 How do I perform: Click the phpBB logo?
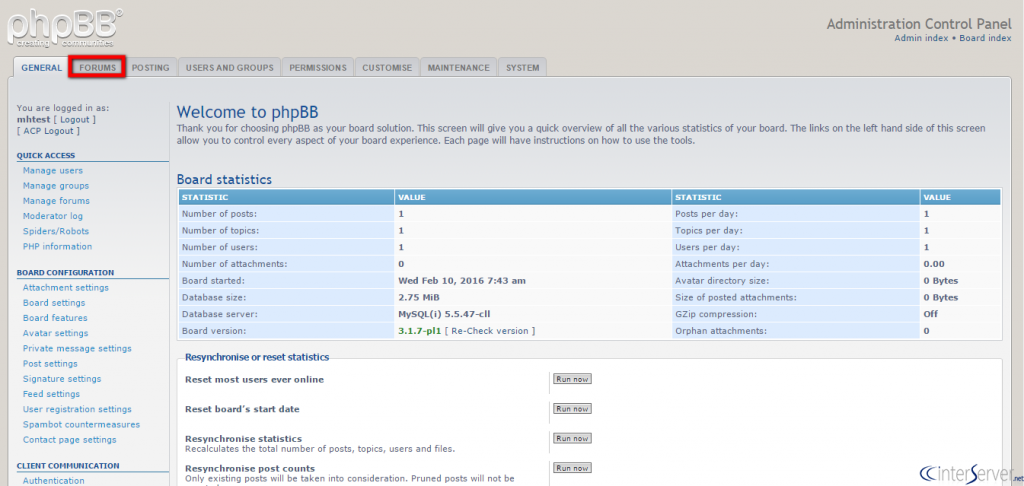(x=64, y=27)
